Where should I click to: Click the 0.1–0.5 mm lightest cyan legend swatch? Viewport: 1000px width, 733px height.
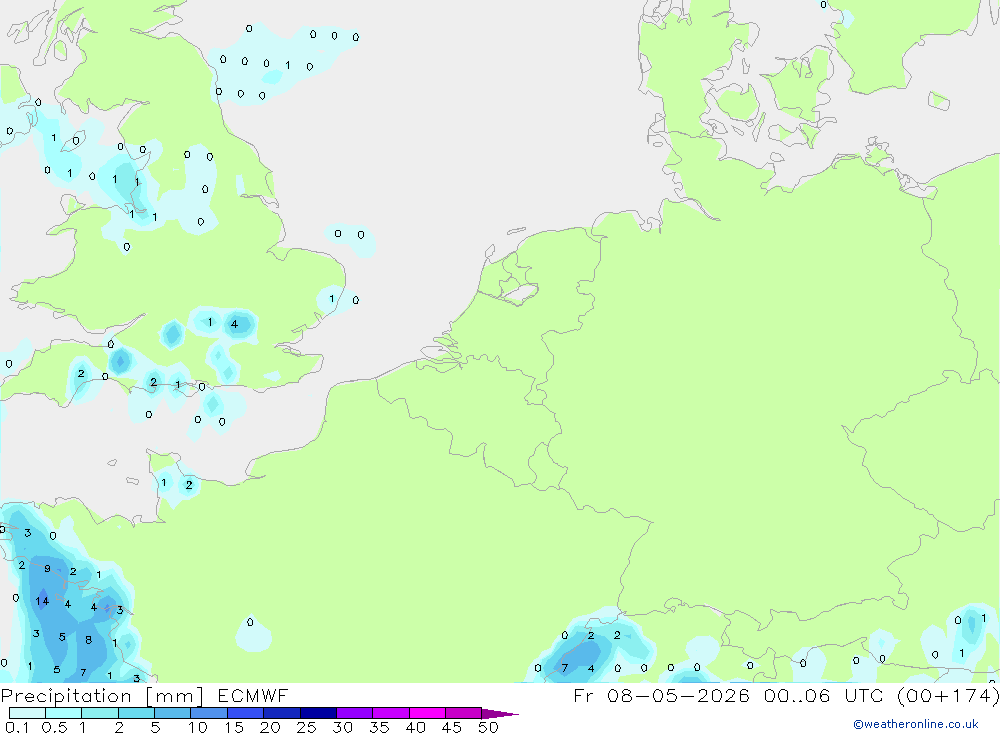tap(27, 713)
